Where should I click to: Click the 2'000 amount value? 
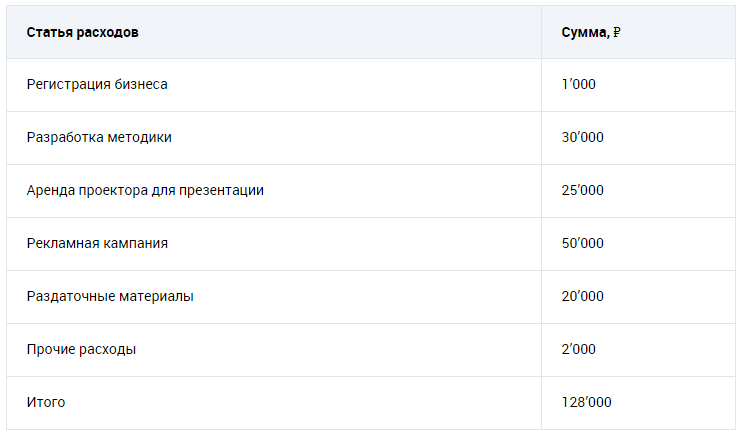579,350
